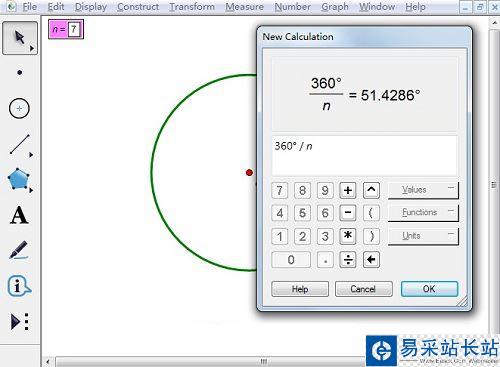Screen dimensions: 500x367
Task: Click the red center point
Action: [x=249, y=172]
